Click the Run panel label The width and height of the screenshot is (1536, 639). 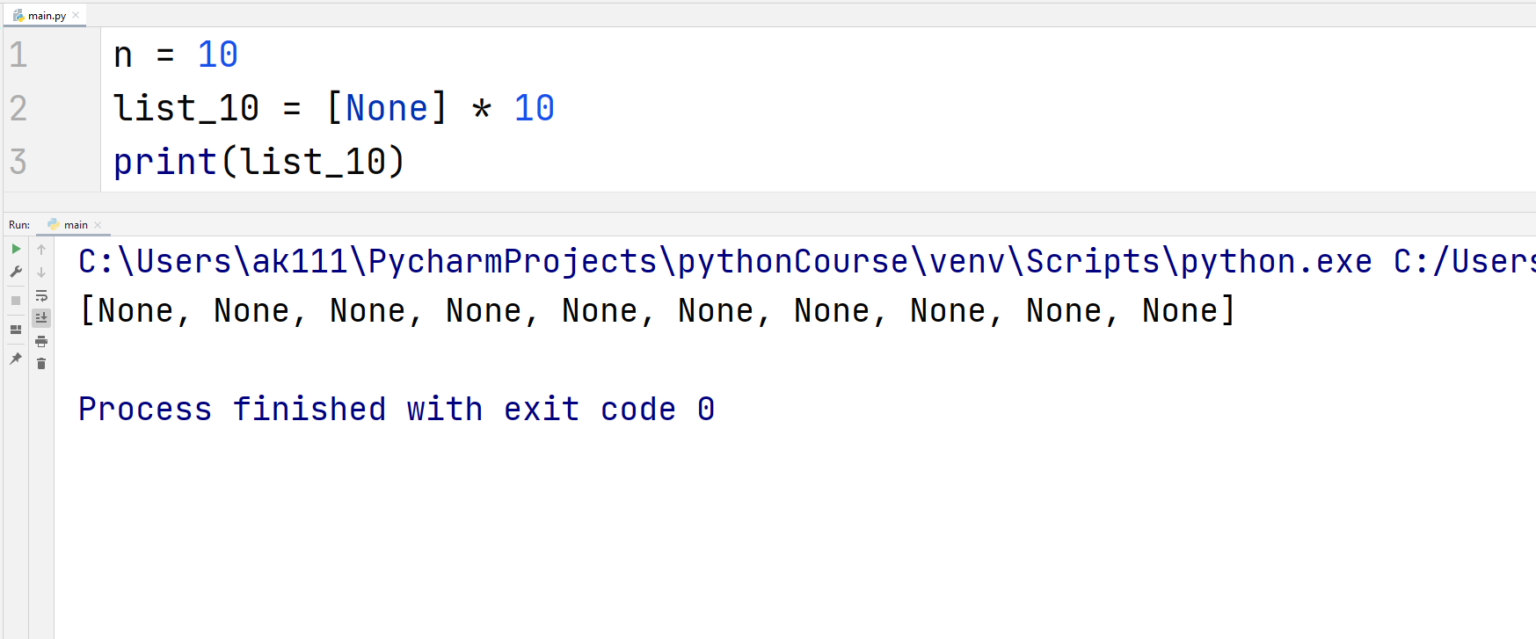(x=18, y=225)
